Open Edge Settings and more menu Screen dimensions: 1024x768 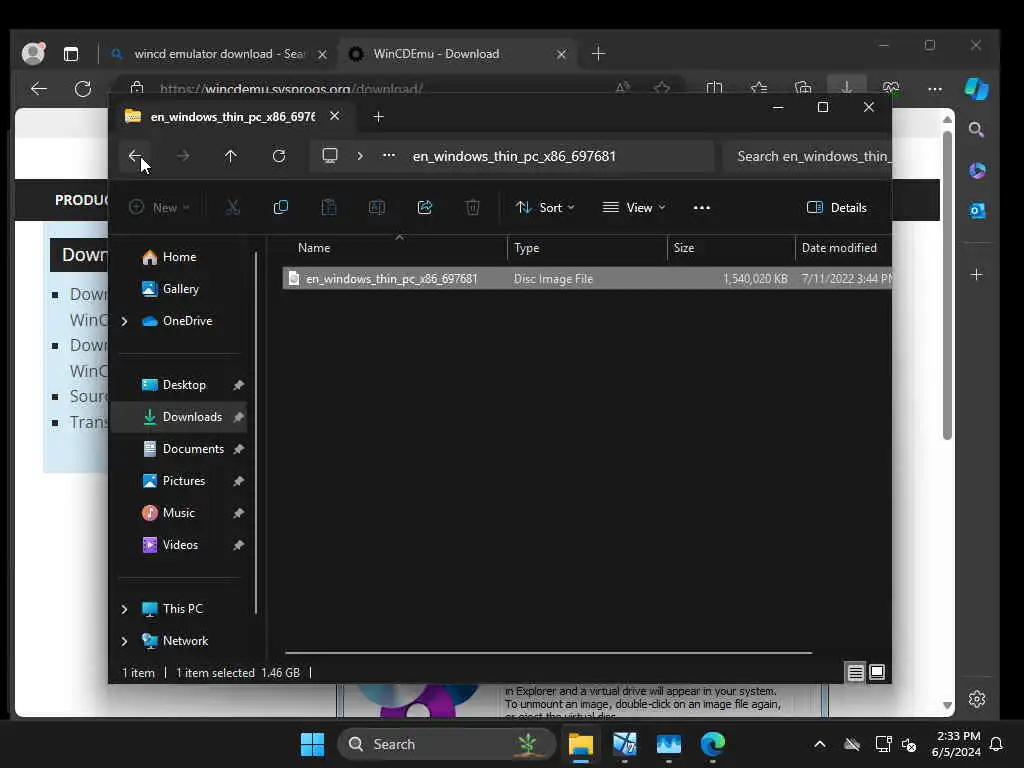(x=935, y=89)
